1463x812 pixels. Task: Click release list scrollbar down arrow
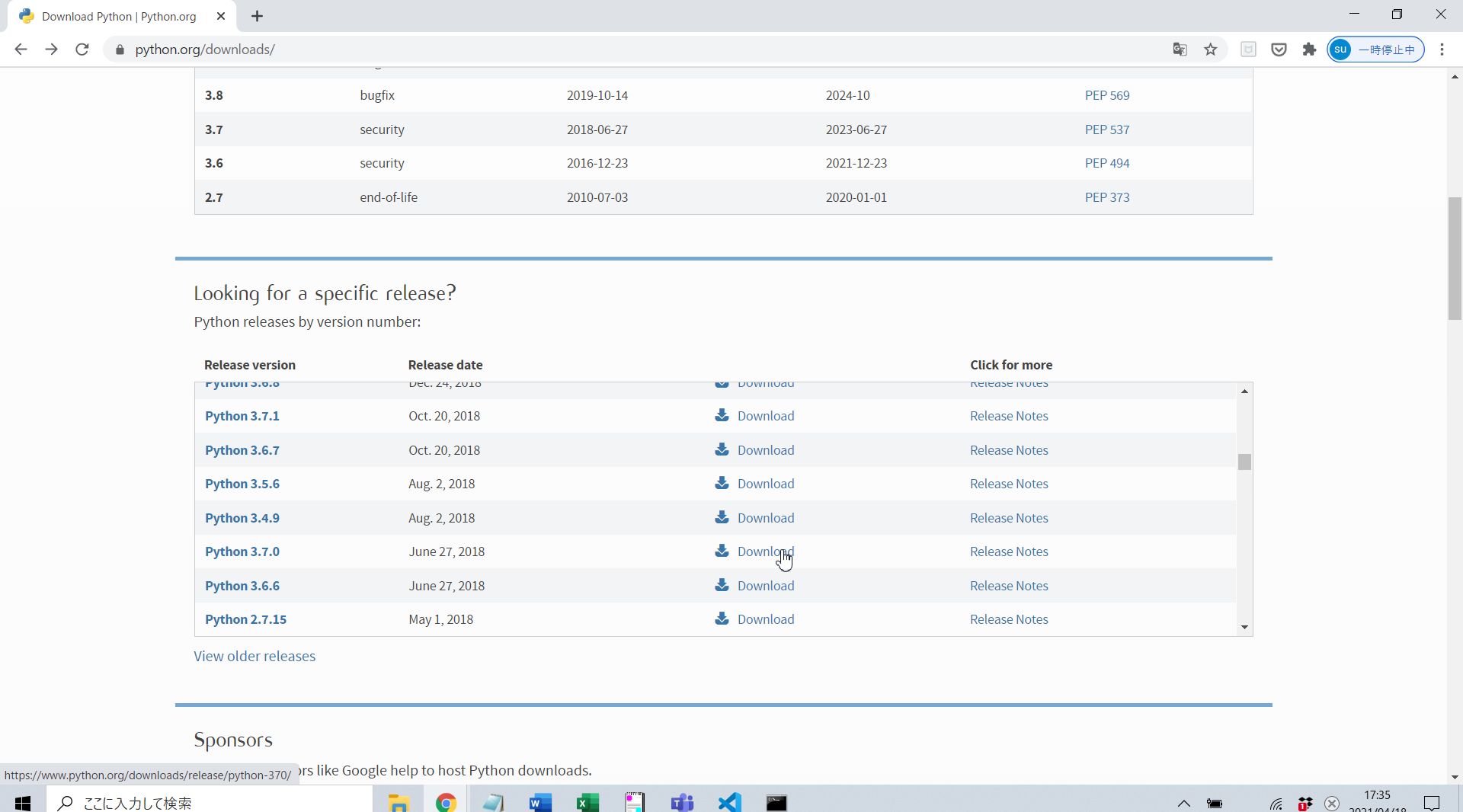pyautogui.click(x=1244, y=627)
